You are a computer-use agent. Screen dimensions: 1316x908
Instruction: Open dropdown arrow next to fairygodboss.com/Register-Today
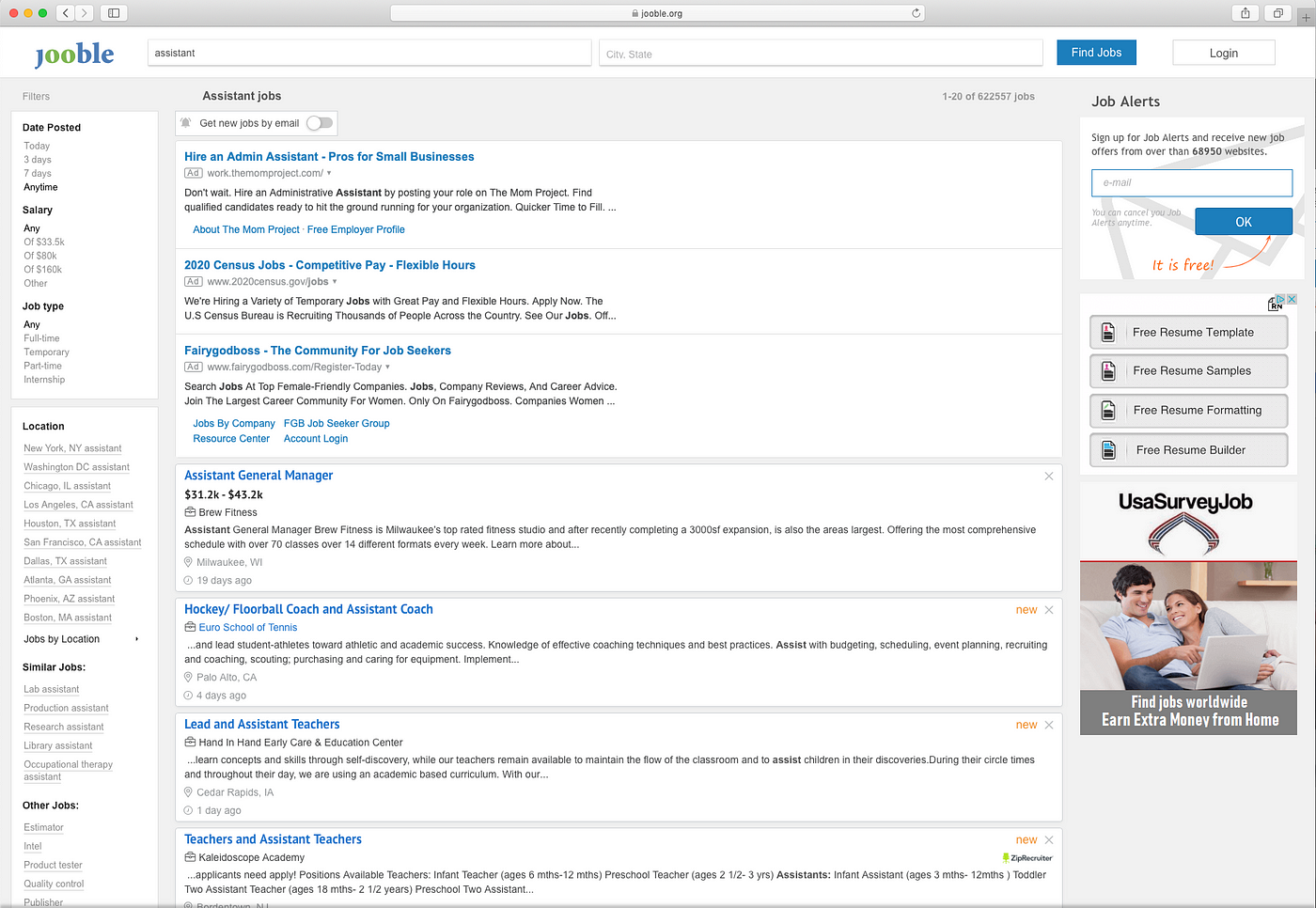tap(387, 368)
